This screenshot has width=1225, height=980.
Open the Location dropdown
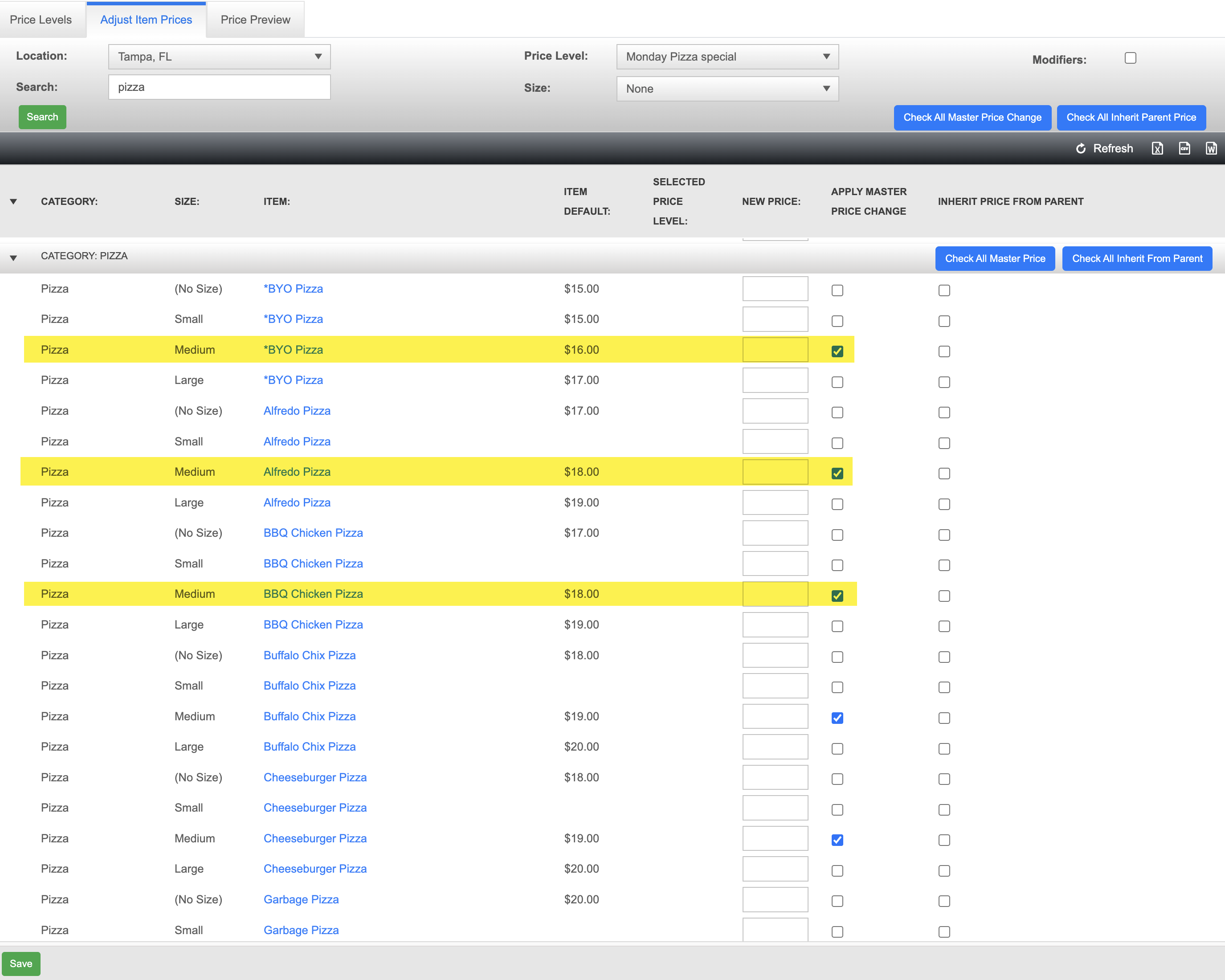tap(219, 57)
